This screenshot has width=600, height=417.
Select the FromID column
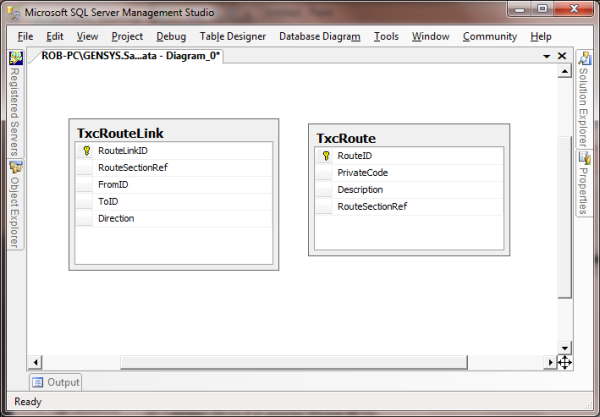(174, 184)
